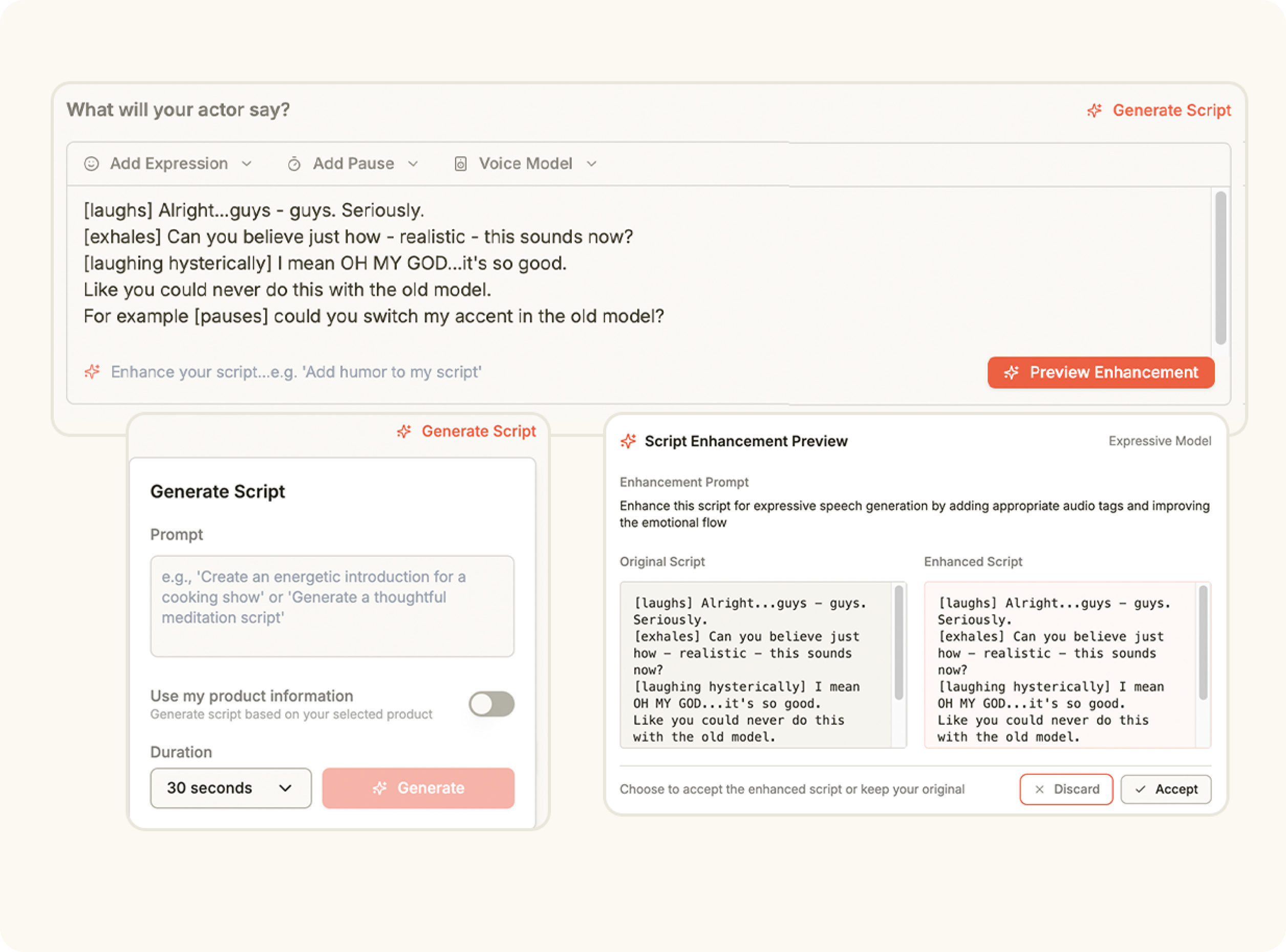Click the sparkle icon beside Script Enhancement Preview title
1286x952 pixels.
pos(628,441)
